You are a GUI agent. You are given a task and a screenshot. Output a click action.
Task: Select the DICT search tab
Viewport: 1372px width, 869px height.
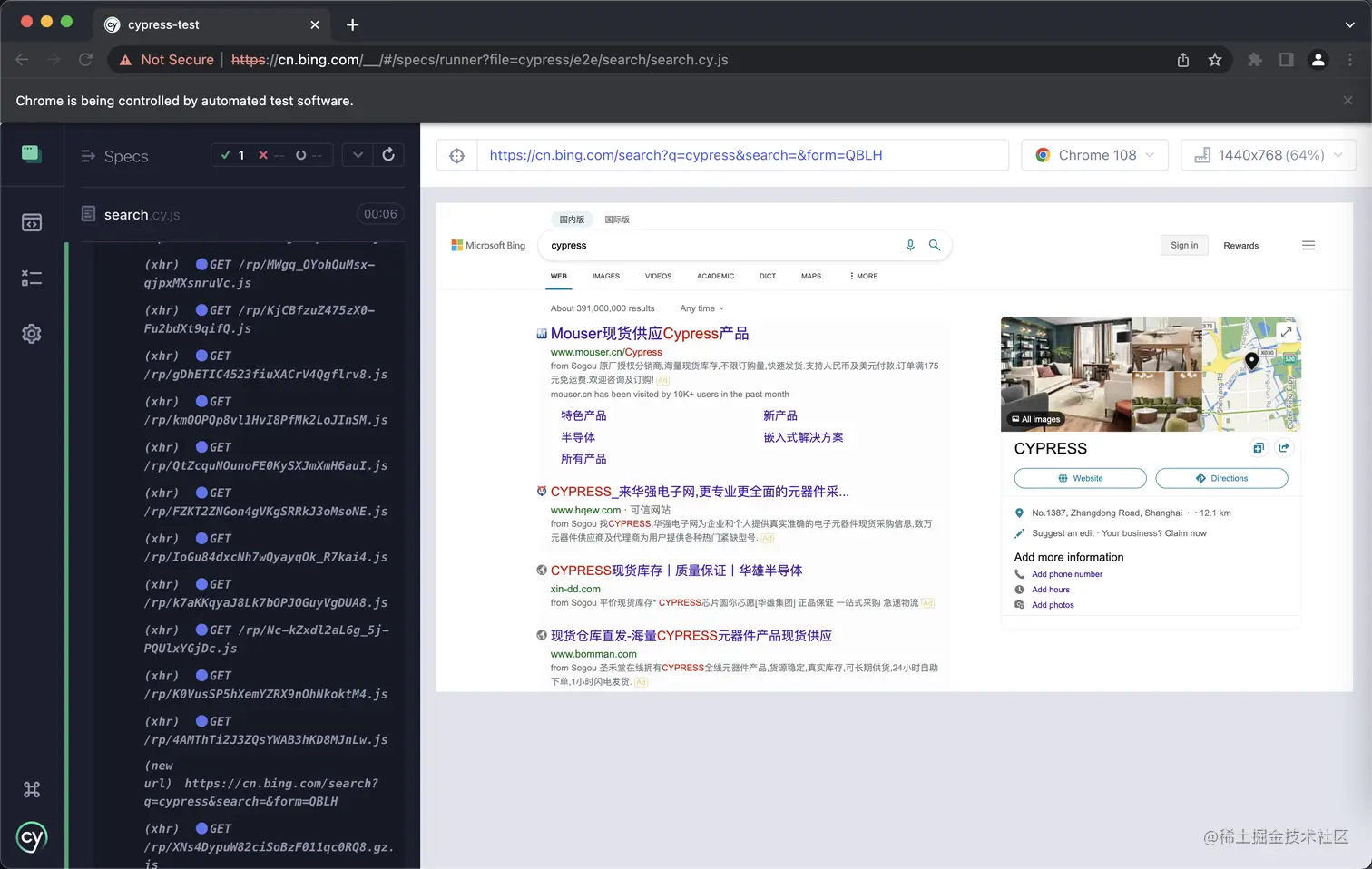768,276
